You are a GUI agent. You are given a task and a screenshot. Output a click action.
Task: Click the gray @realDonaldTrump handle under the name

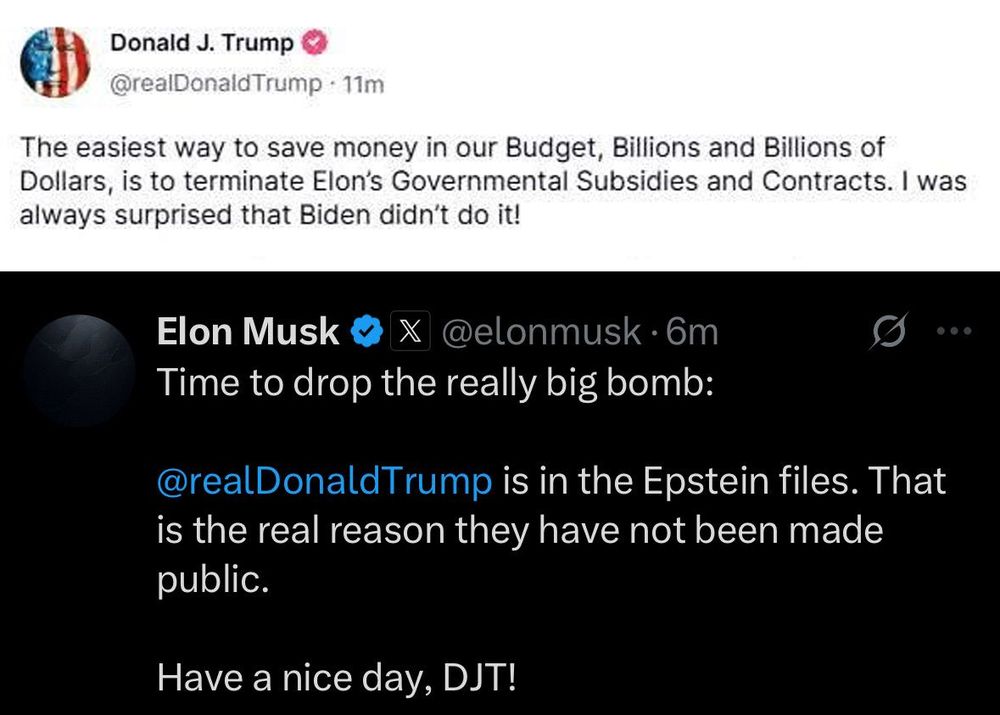tap(215, 85)
